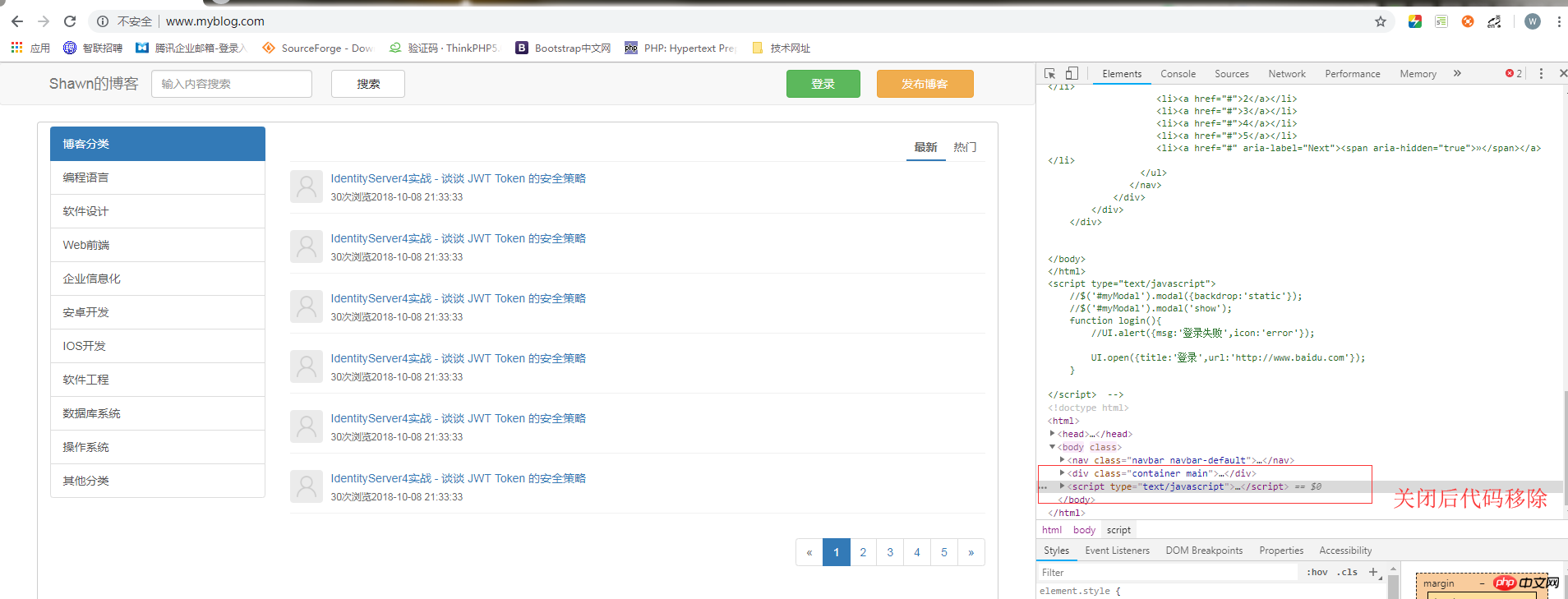Image resolution: width=1568 pixels, height=599 pixels.
Task: Open the 技术网址 bookmarks folder
Action: (781, 48)
